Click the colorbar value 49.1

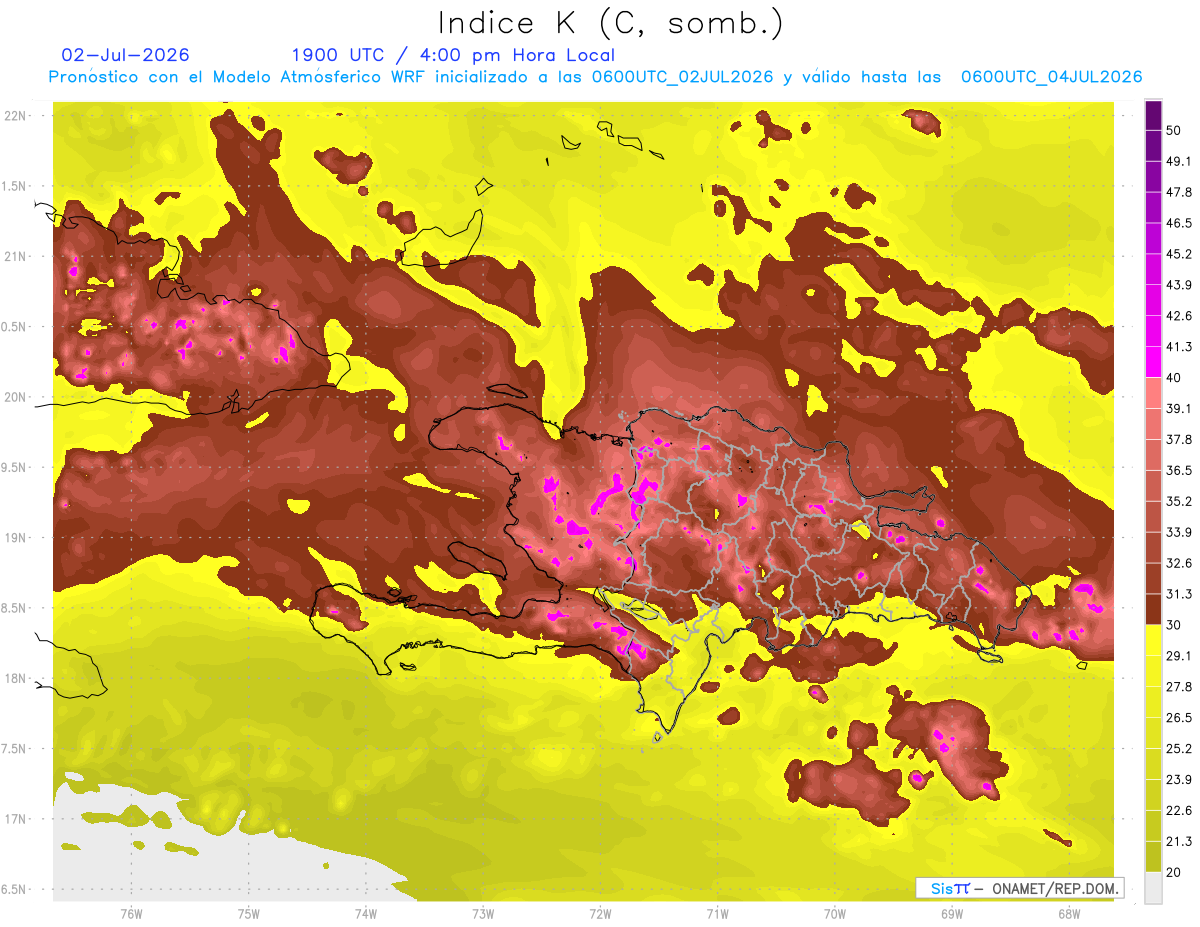pos(1178,161)
